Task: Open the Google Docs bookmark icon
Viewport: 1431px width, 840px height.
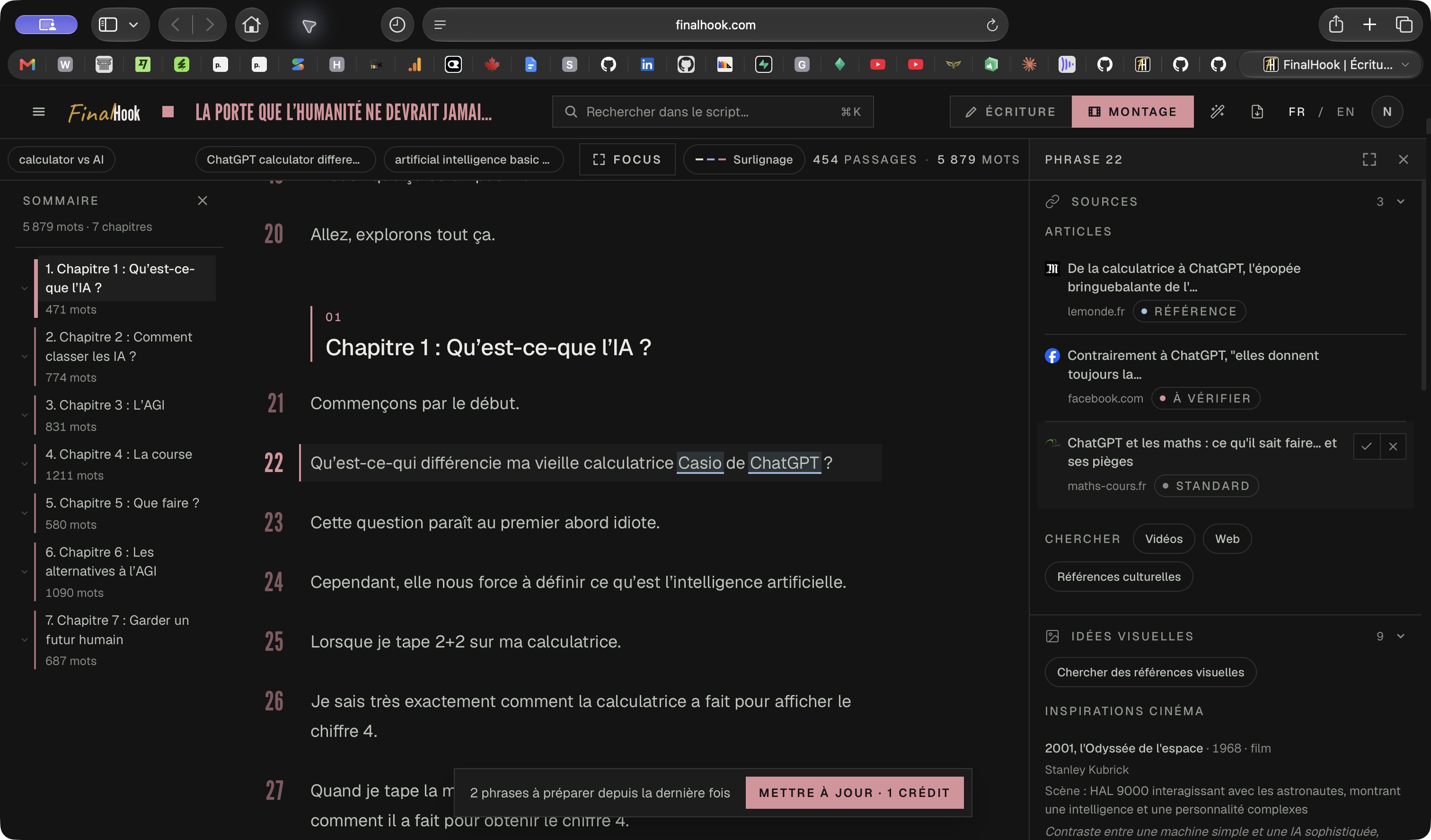Action: (530, 64)
